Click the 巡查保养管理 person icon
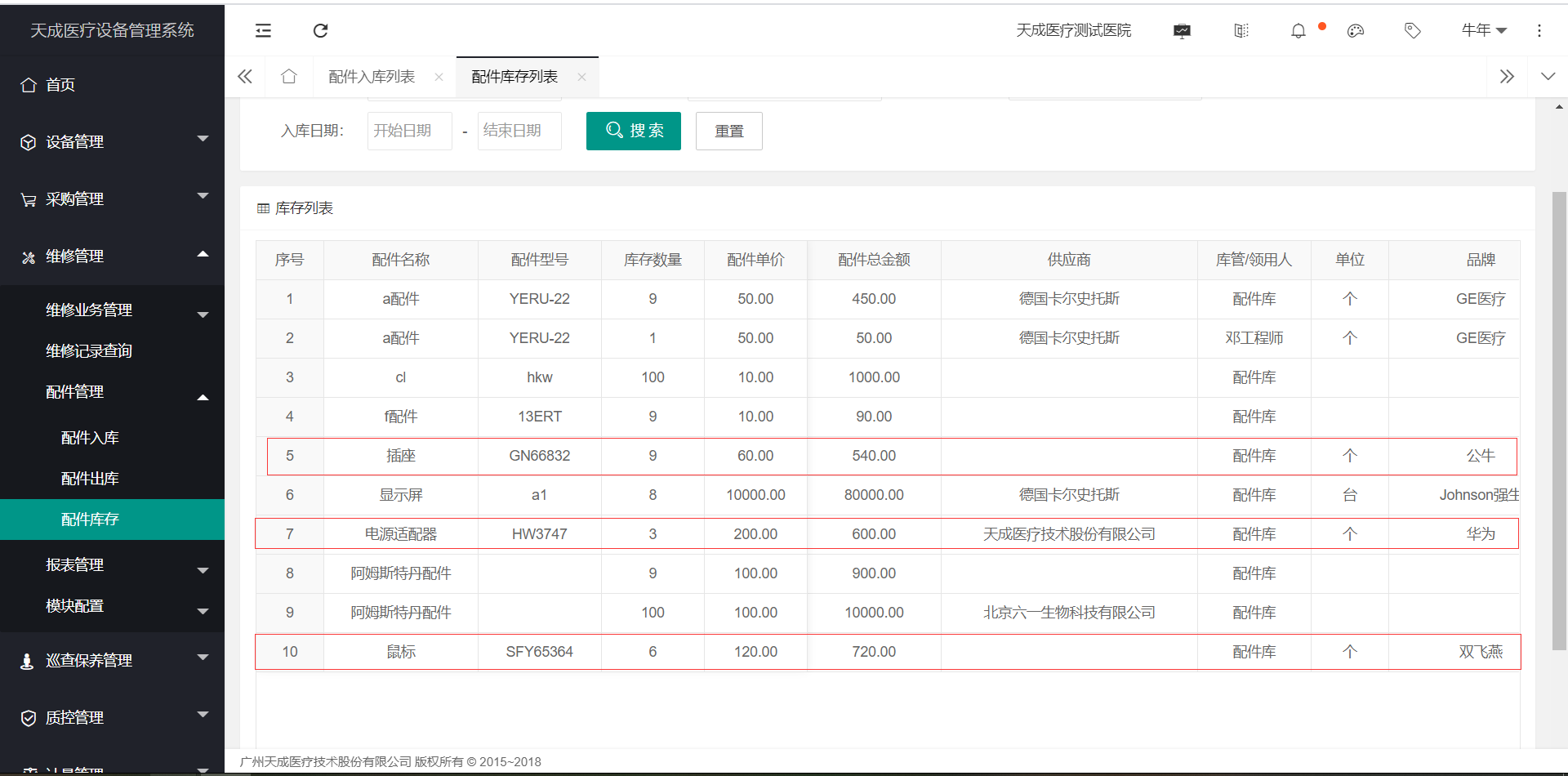This screenshot has height=776, width=1568. (27, 661)
